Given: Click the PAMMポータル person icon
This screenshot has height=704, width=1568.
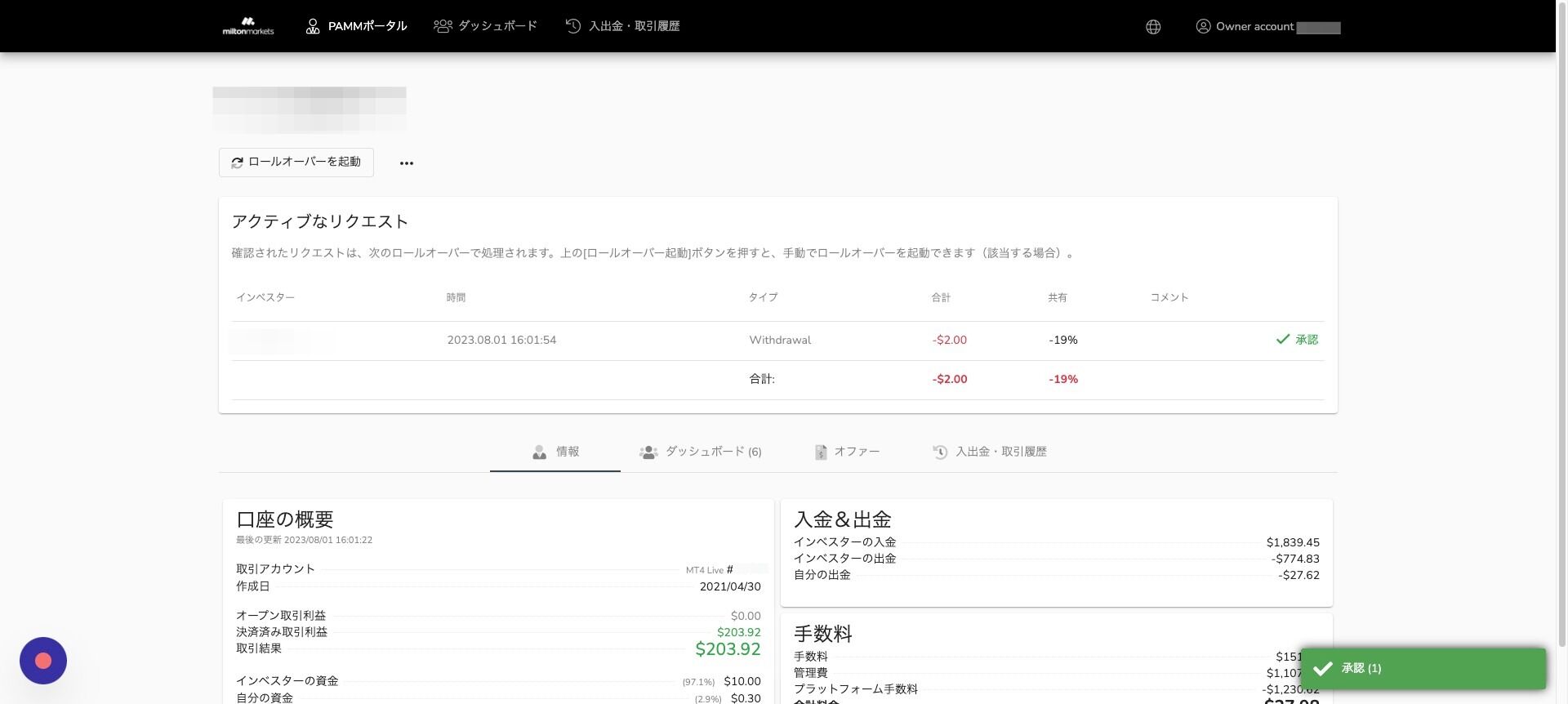Looking at the screenshot, I should click(x=313, y=27).
